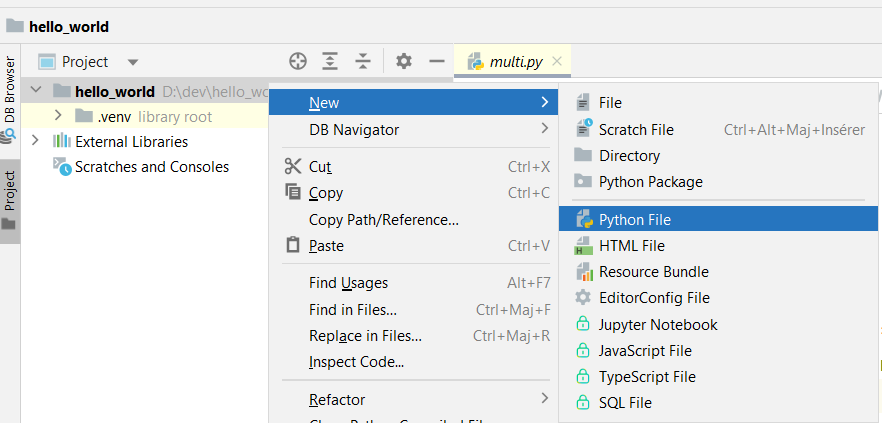
Task: Hide the Project panel with the minus icon
Action: point(436,61)
